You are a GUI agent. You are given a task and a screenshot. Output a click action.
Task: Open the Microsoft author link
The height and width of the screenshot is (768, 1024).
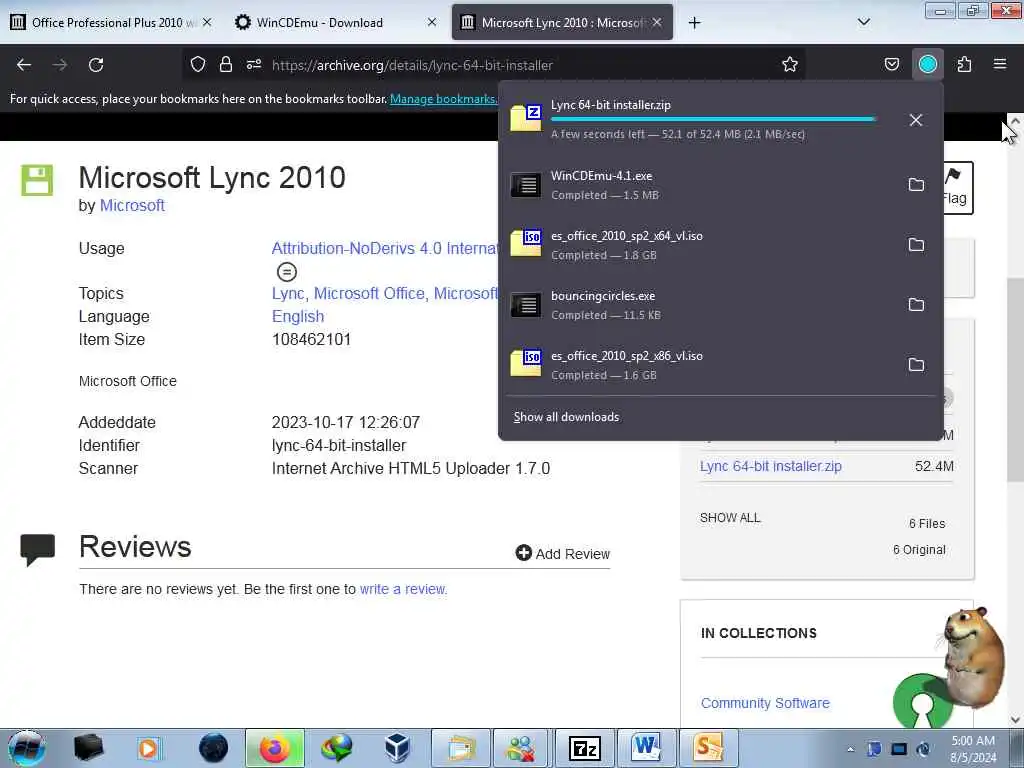click(x=132, y=205)
